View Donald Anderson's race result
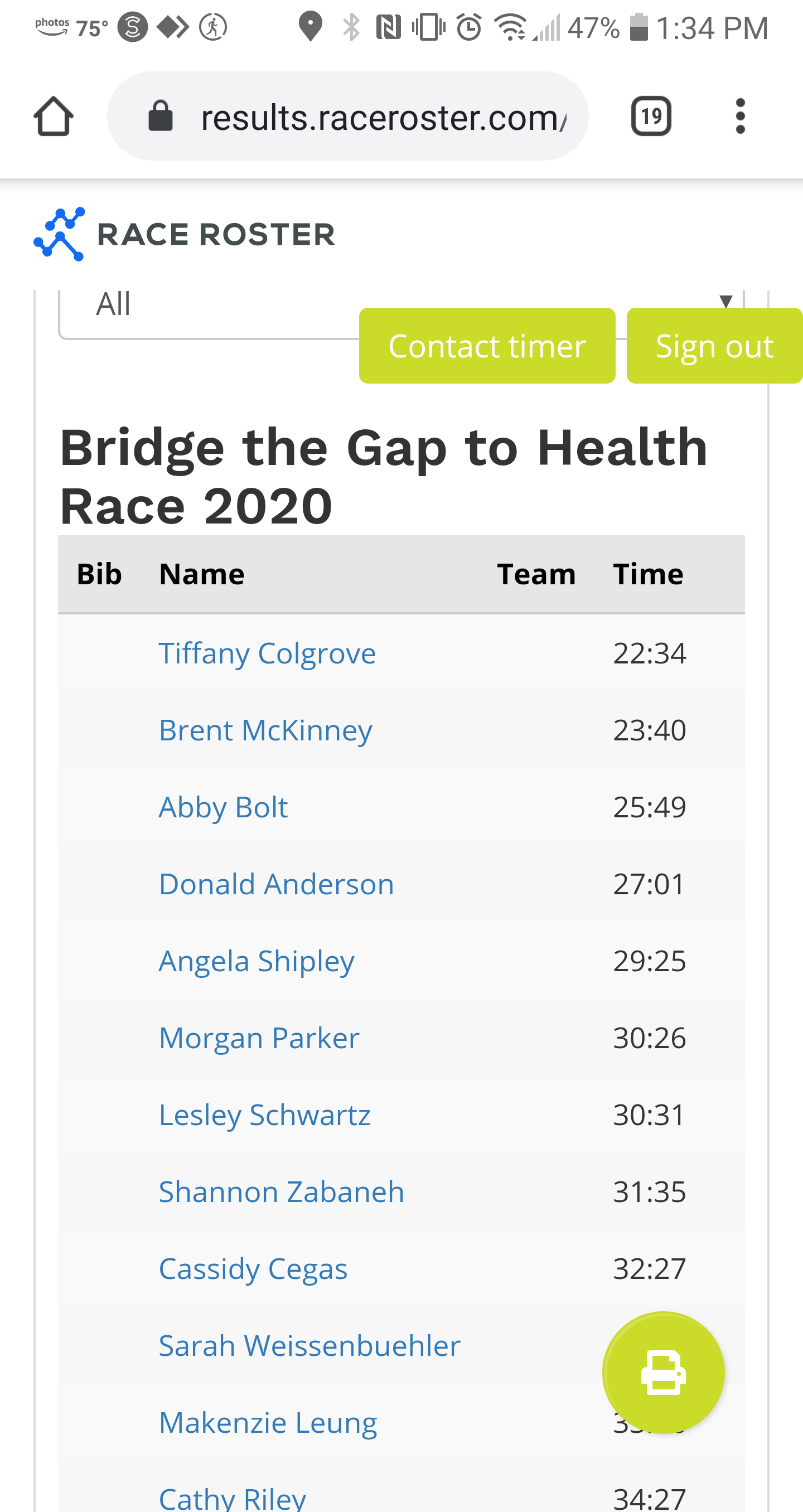Image resolution: width=803 pixels, height=1512 pixels. [x=276, y=884]
